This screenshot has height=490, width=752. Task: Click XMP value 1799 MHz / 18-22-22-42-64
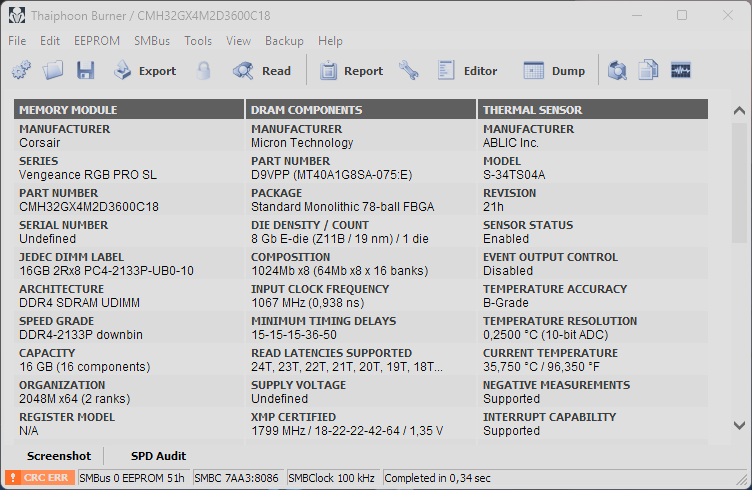[x=347, y=431]
